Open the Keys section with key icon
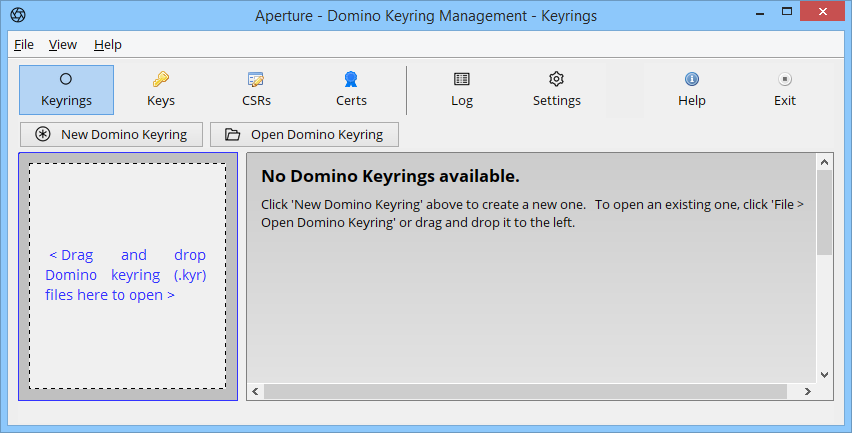The image size is (852, 433). point(161,90)
